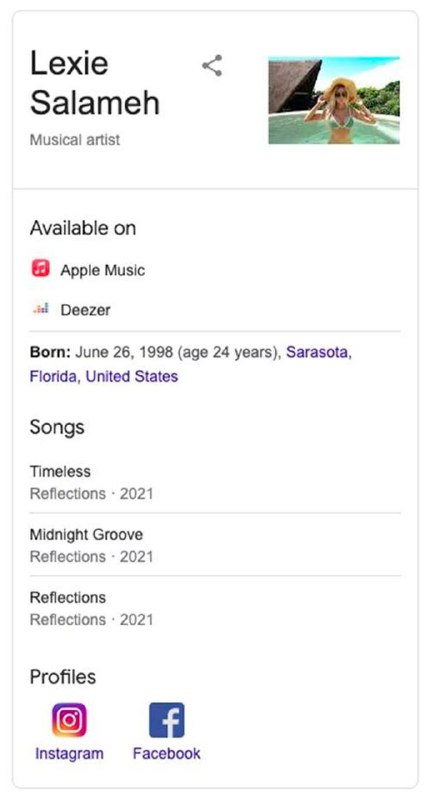Select the song titled Reflections
430x800 pixels.
click(68, 597)
